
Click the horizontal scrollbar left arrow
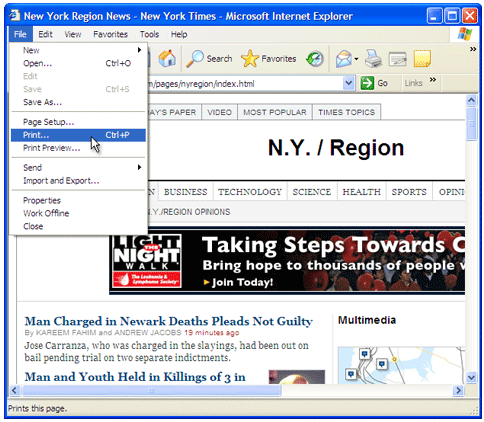[x=14, y=390]
